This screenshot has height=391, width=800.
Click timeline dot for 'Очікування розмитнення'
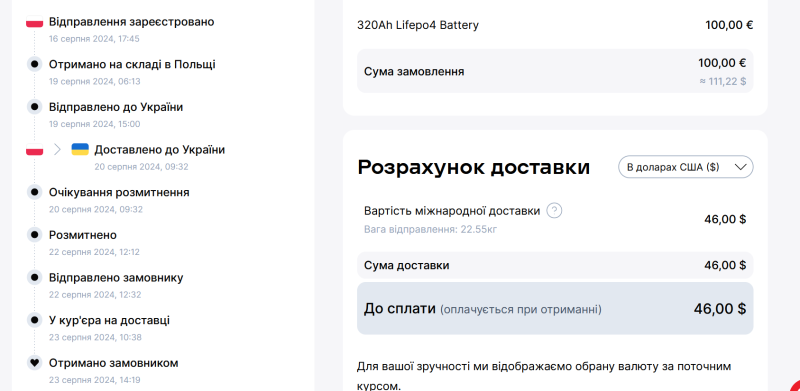(x=34, y=192)
